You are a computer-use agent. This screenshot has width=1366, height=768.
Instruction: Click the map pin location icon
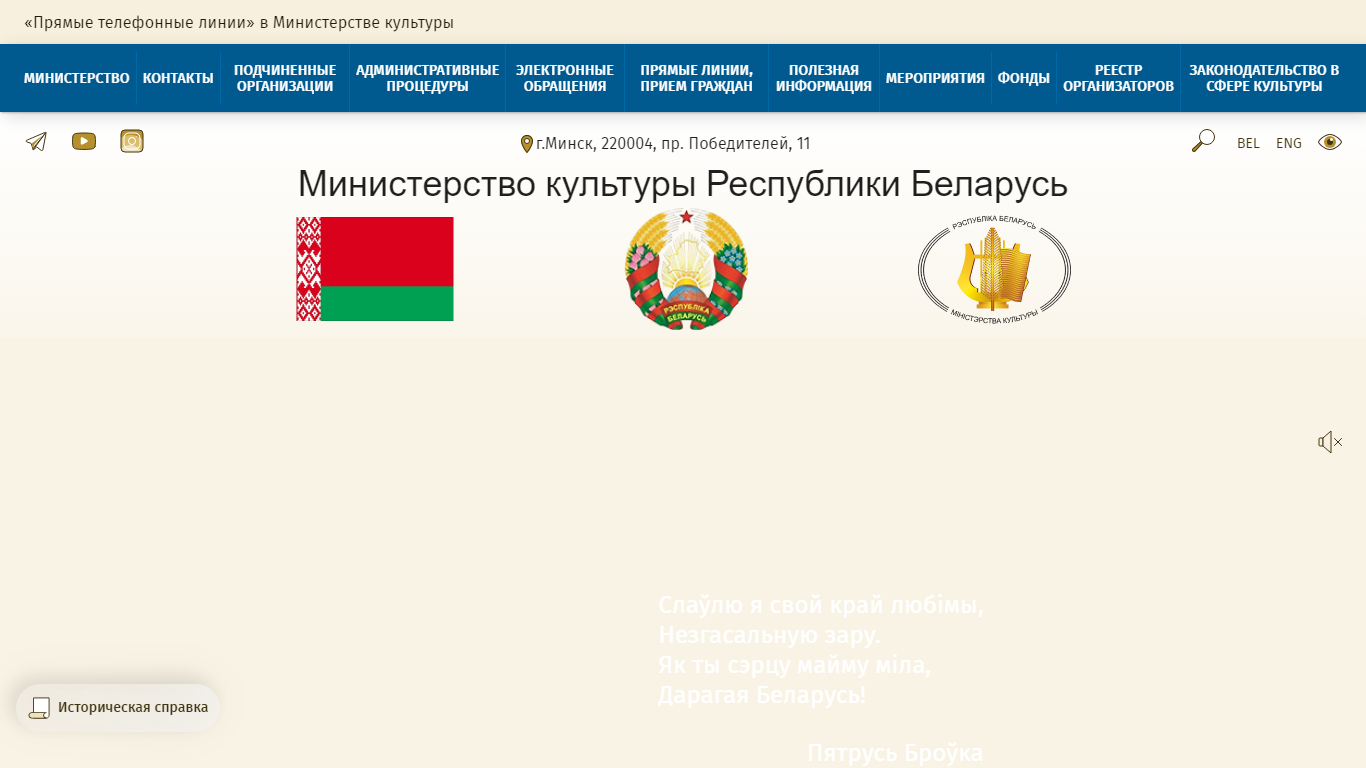click(x=527, y=144)
